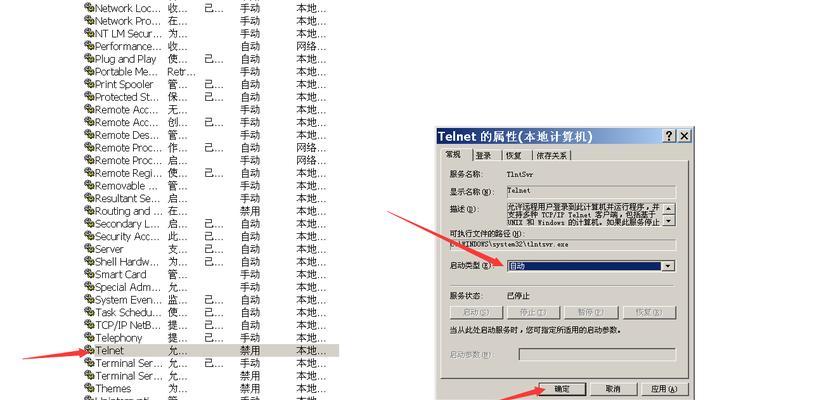Select the Themes service gear icon
838x400 pixels.
[89, 388]
